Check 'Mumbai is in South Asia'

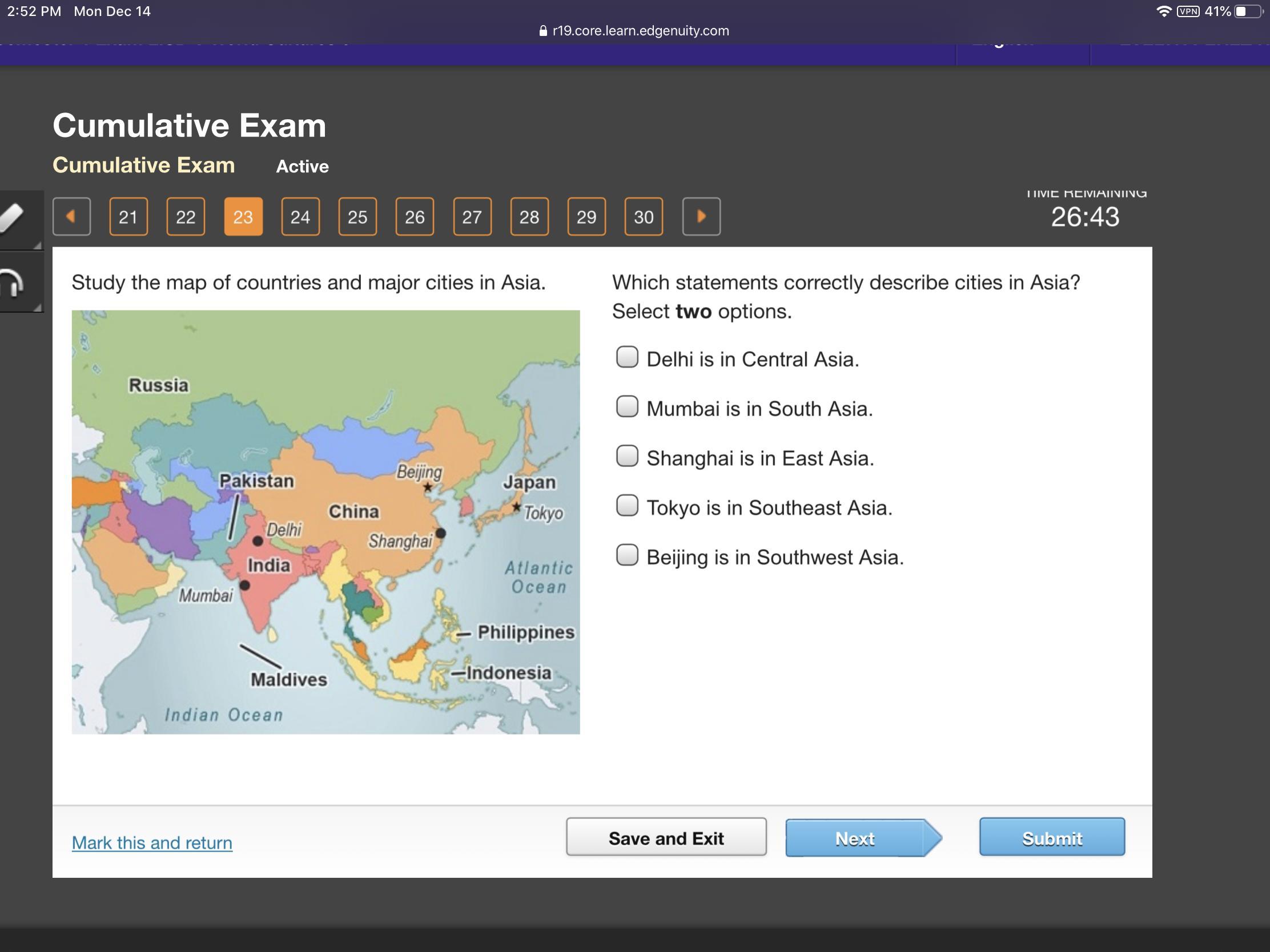pyautogui.click(x=626, y=406)
